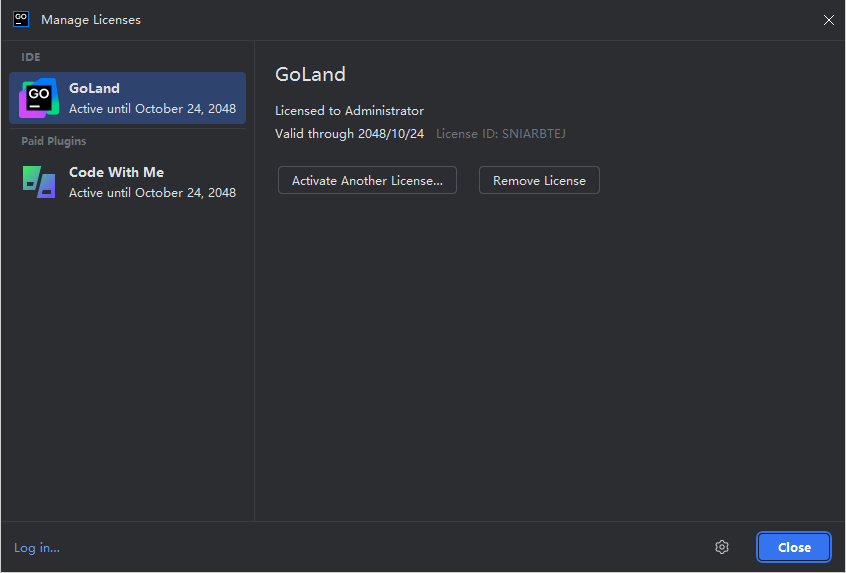Click the GoLand logo icon in the sidebar
The width and height of the screenshot is (846, 573).
39,98
